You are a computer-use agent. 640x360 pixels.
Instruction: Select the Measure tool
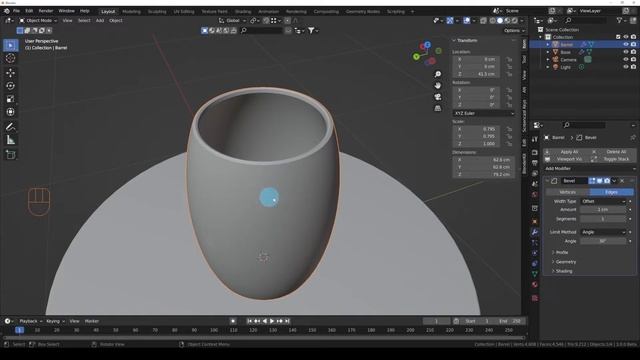11,140
